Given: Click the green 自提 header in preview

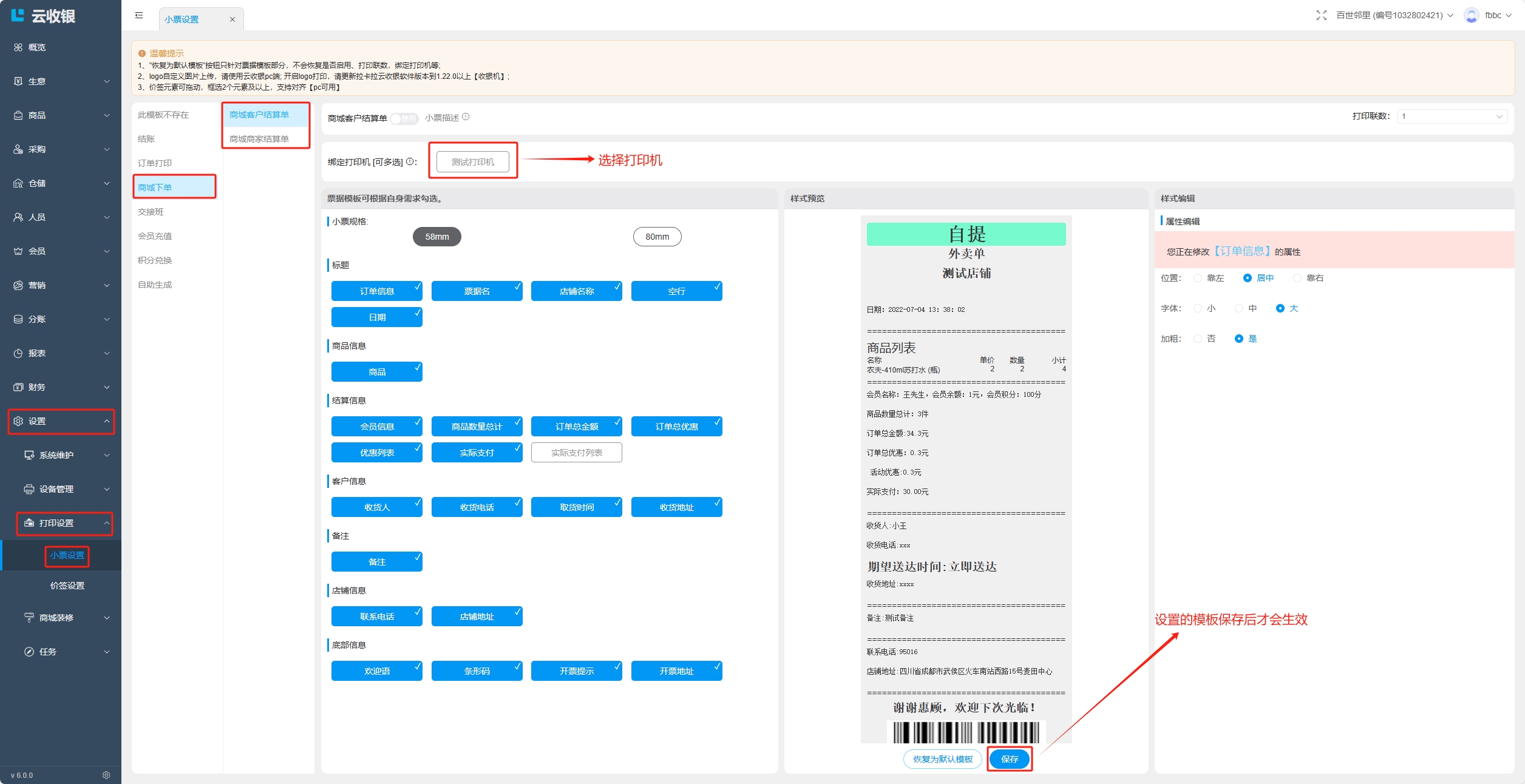Looking at the screenshot, I should 966,234.
